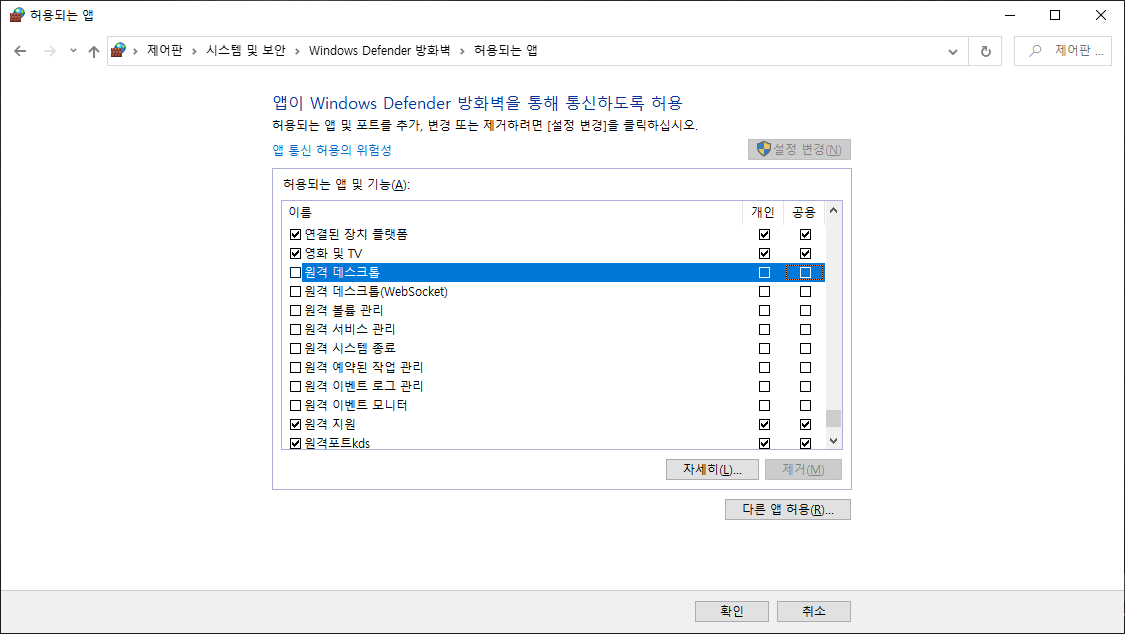Select 원격 이벤트 모니터 row

click(553, 405)
